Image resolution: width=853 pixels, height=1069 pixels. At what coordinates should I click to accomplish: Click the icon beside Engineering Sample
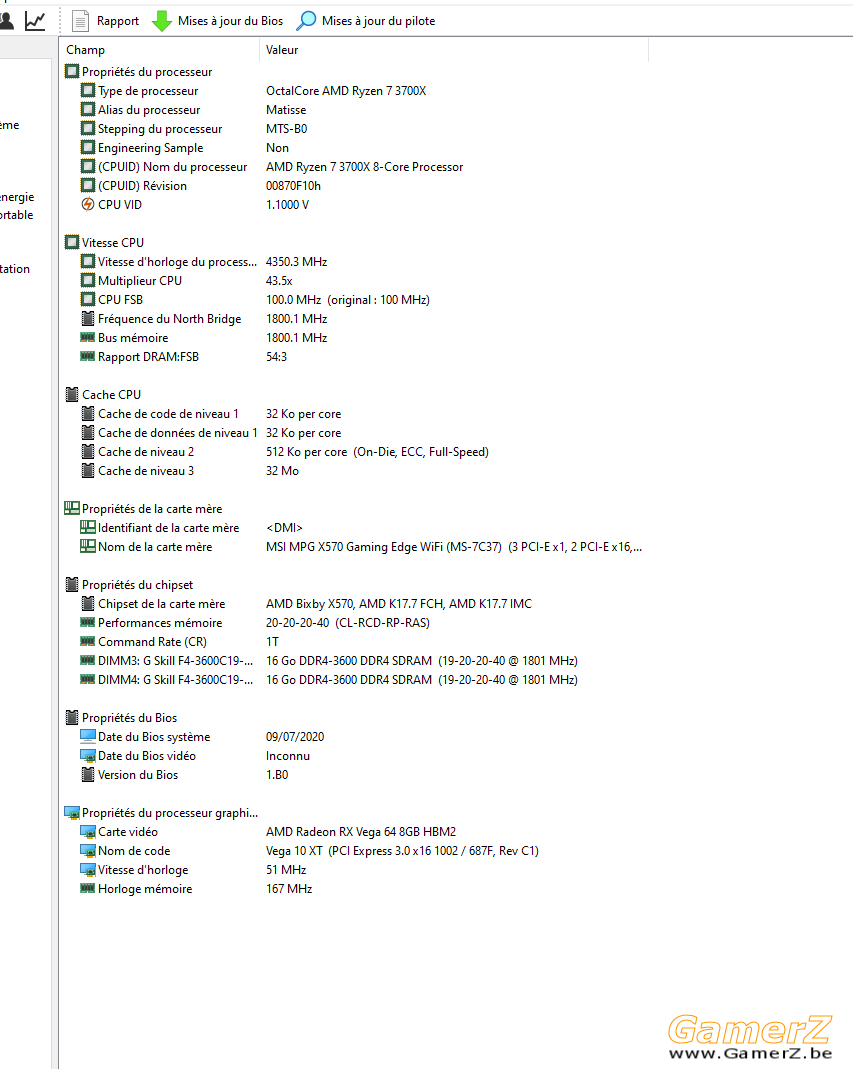tap(88, 147)
